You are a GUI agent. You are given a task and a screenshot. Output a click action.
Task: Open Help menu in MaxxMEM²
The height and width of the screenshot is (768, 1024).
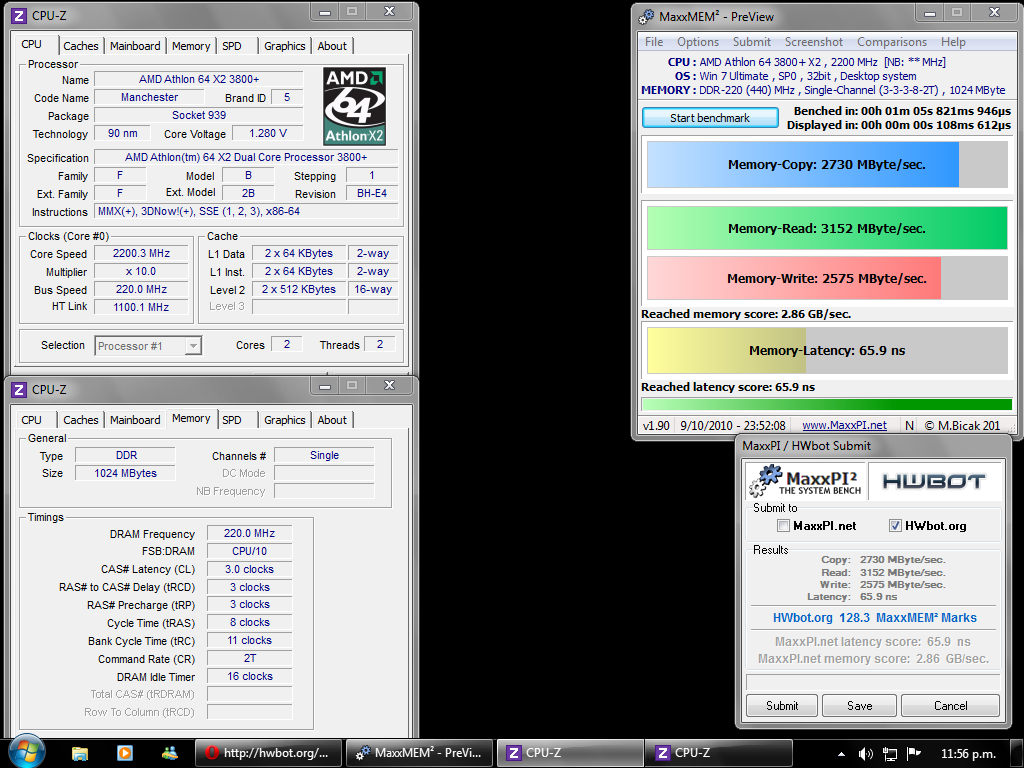tap(953, 42)
